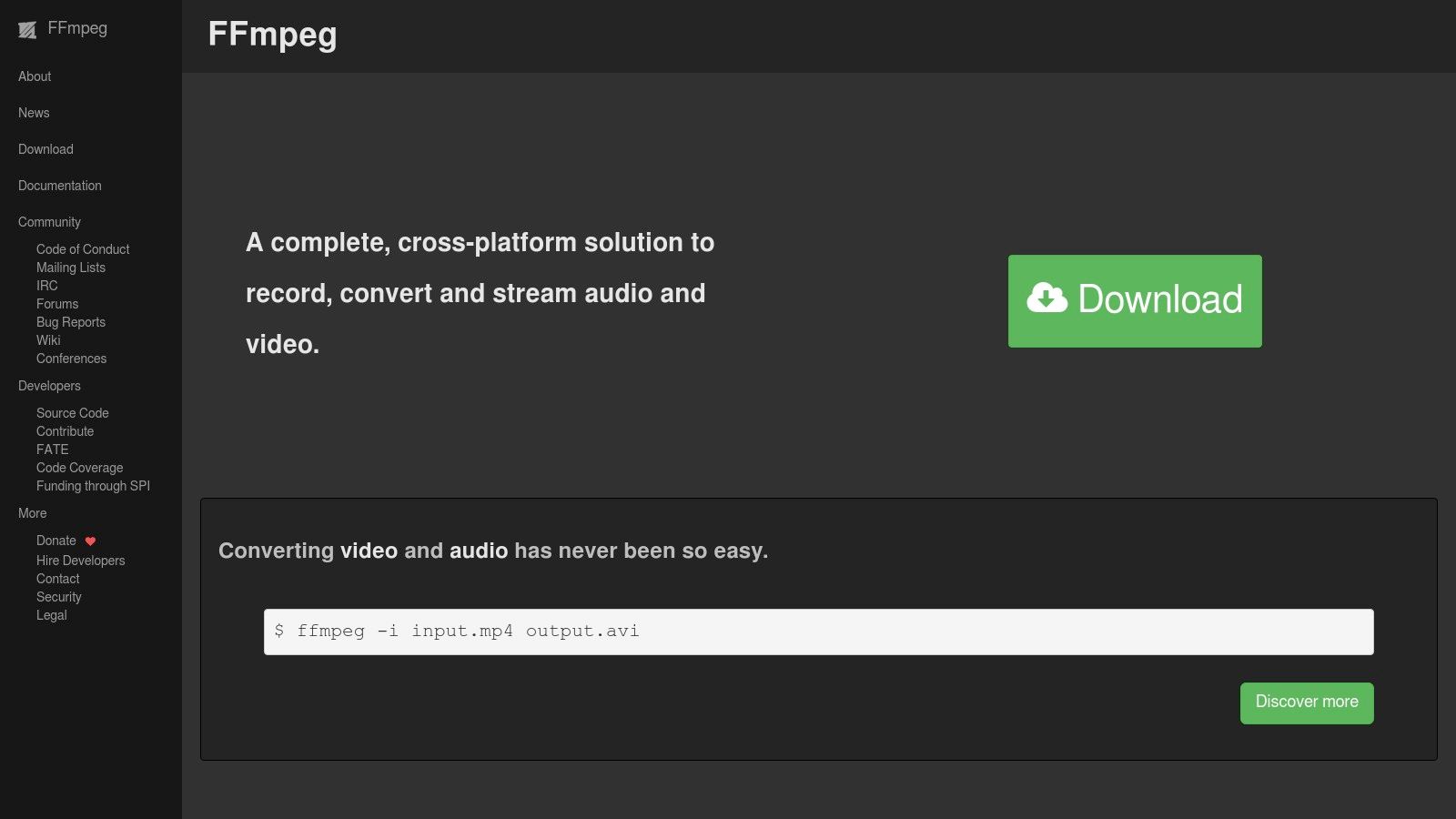Open the Documentation page
The image size is (1456, 819).
tap(59, 186)
